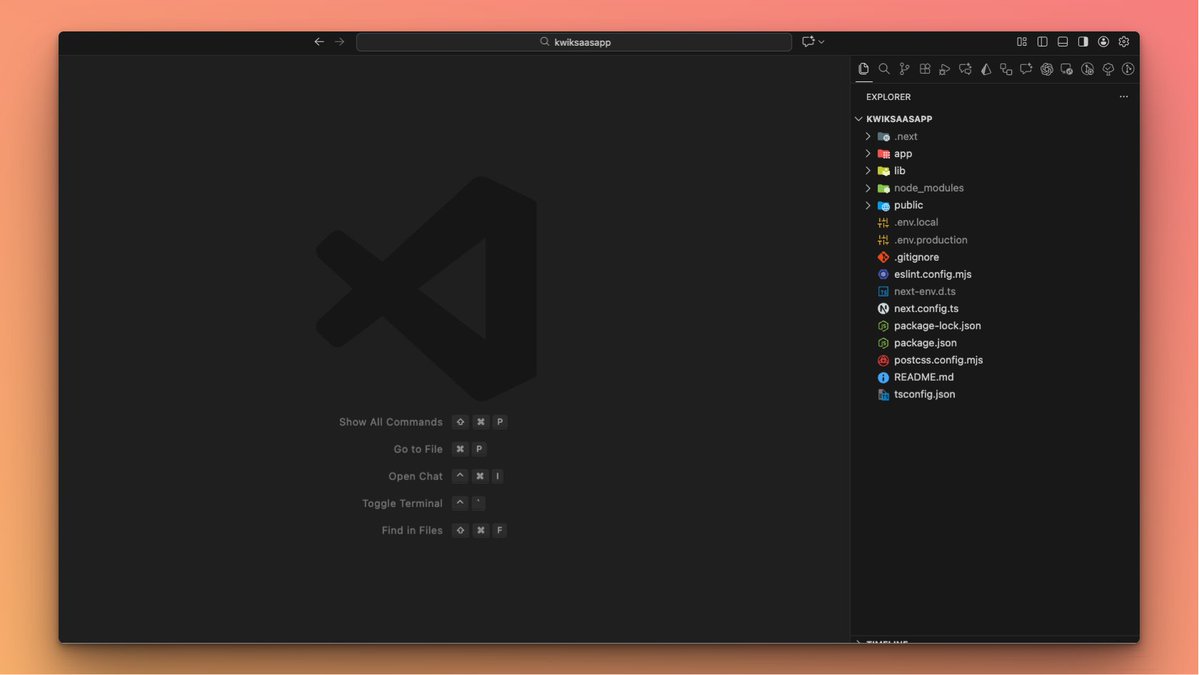
Task: Open the chat sessions icon with two bubbles
Action: click(965, 69)
